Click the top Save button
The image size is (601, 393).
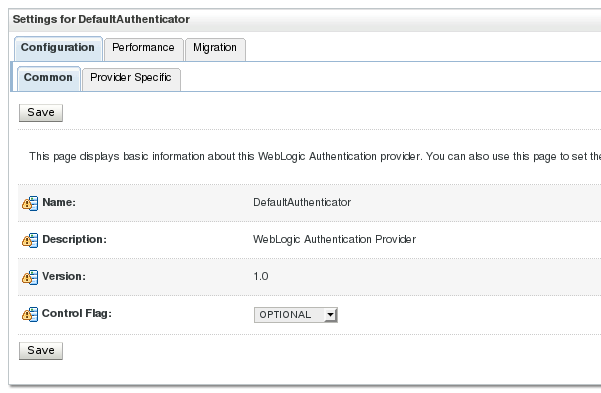point(41,113)
